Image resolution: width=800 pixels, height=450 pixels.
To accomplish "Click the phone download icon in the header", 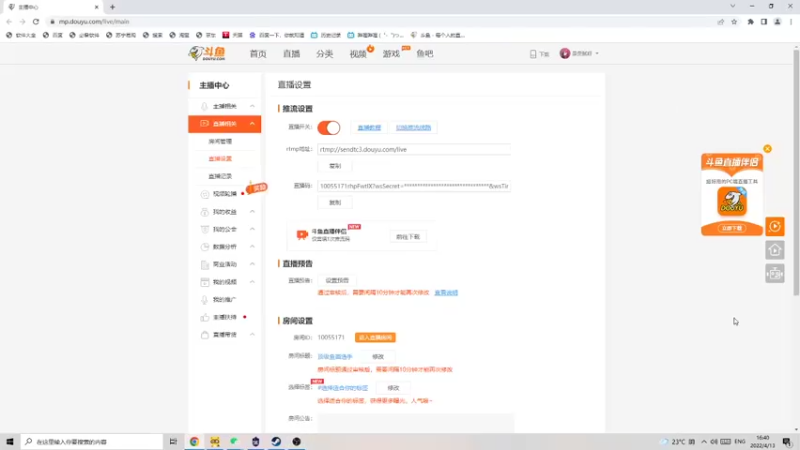I will click(533, 54).
